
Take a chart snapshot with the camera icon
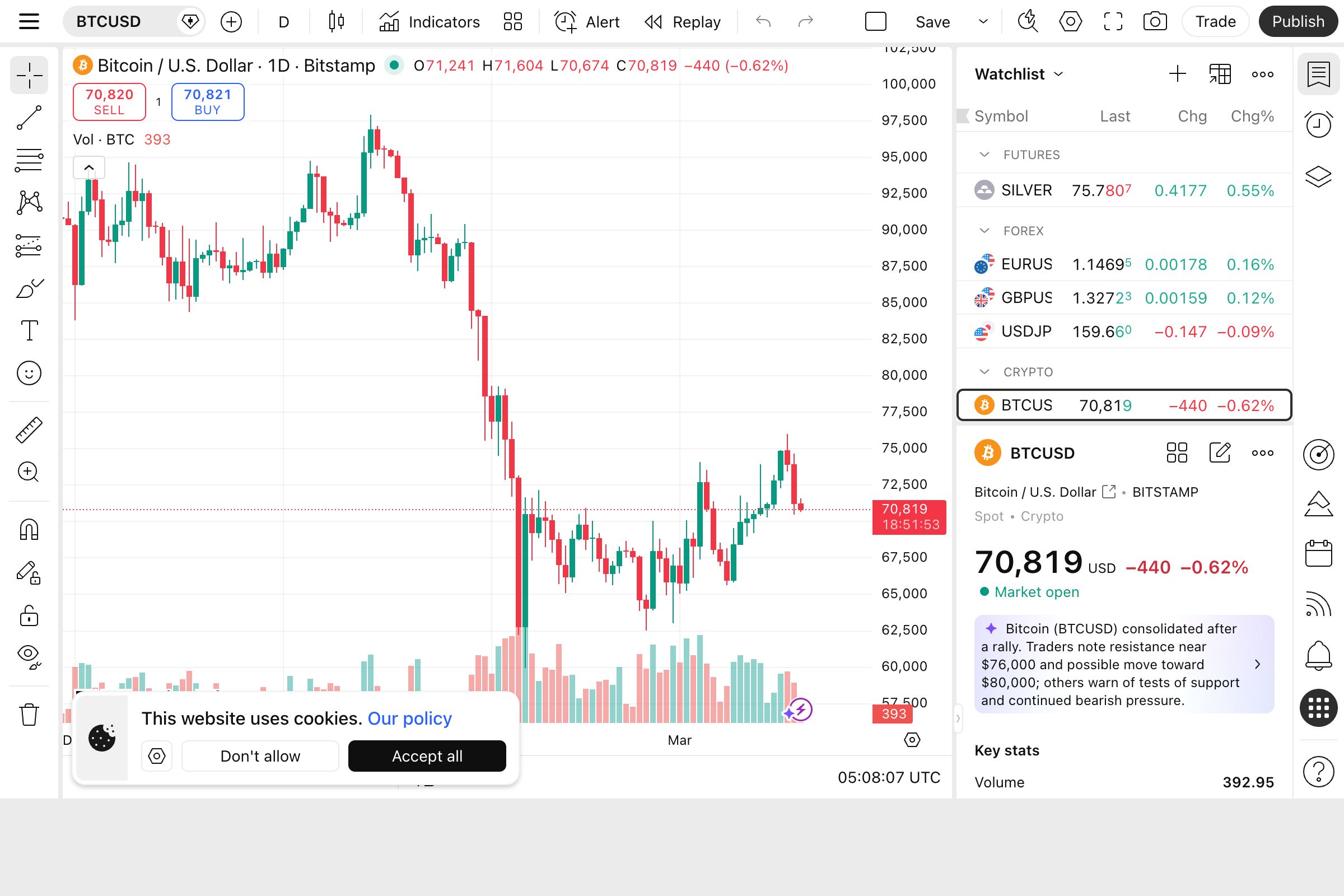1154,21
